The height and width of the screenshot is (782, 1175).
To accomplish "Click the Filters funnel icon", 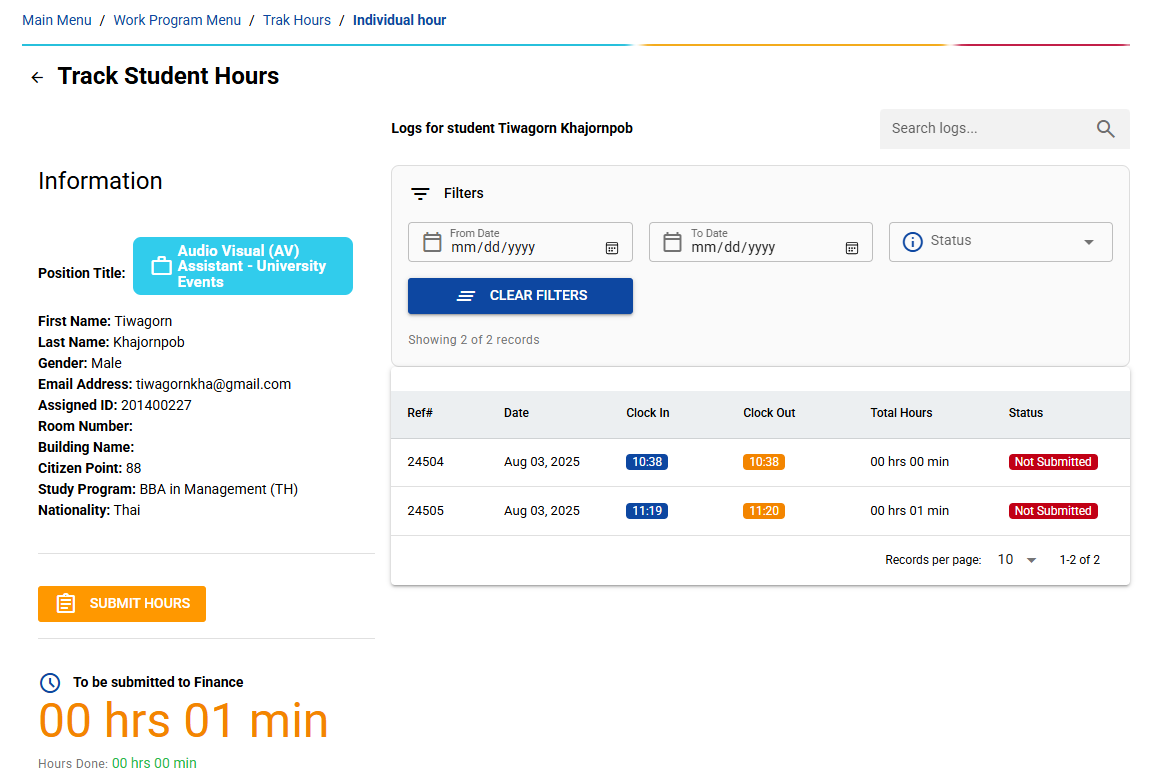I will 421,194.
